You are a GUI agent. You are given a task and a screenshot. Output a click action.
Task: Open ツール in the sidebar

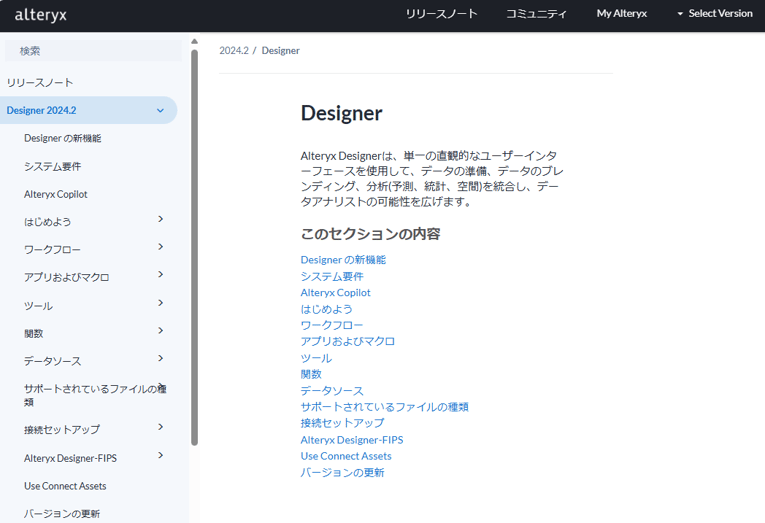pos(39,306)
